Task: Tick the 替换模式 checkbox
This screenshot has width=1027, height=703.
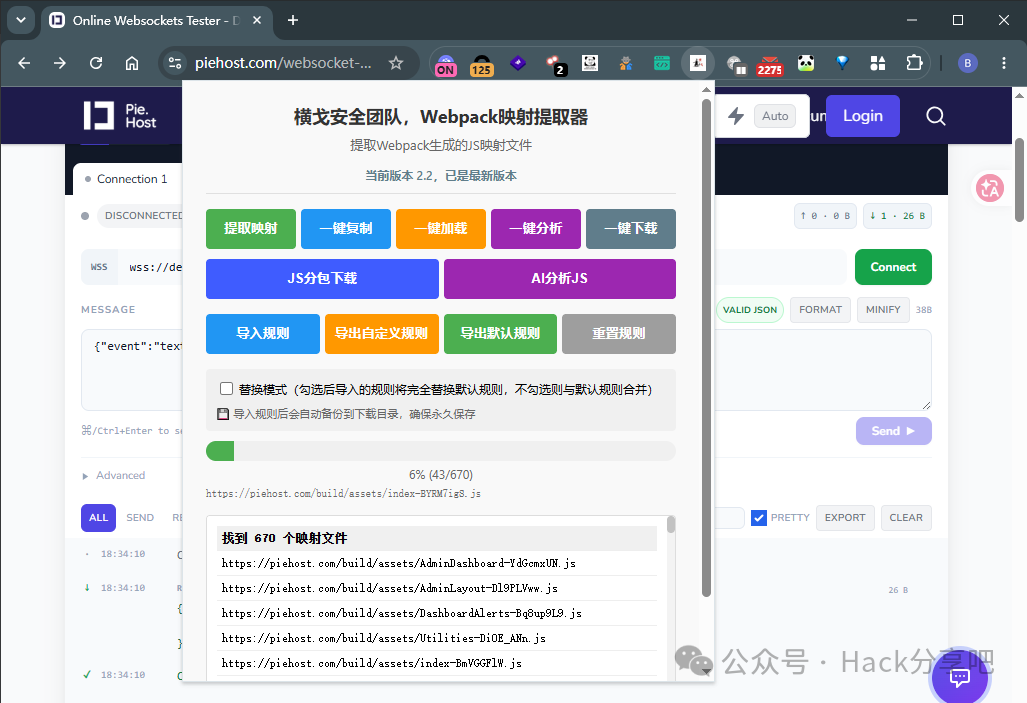Action: 227,389
